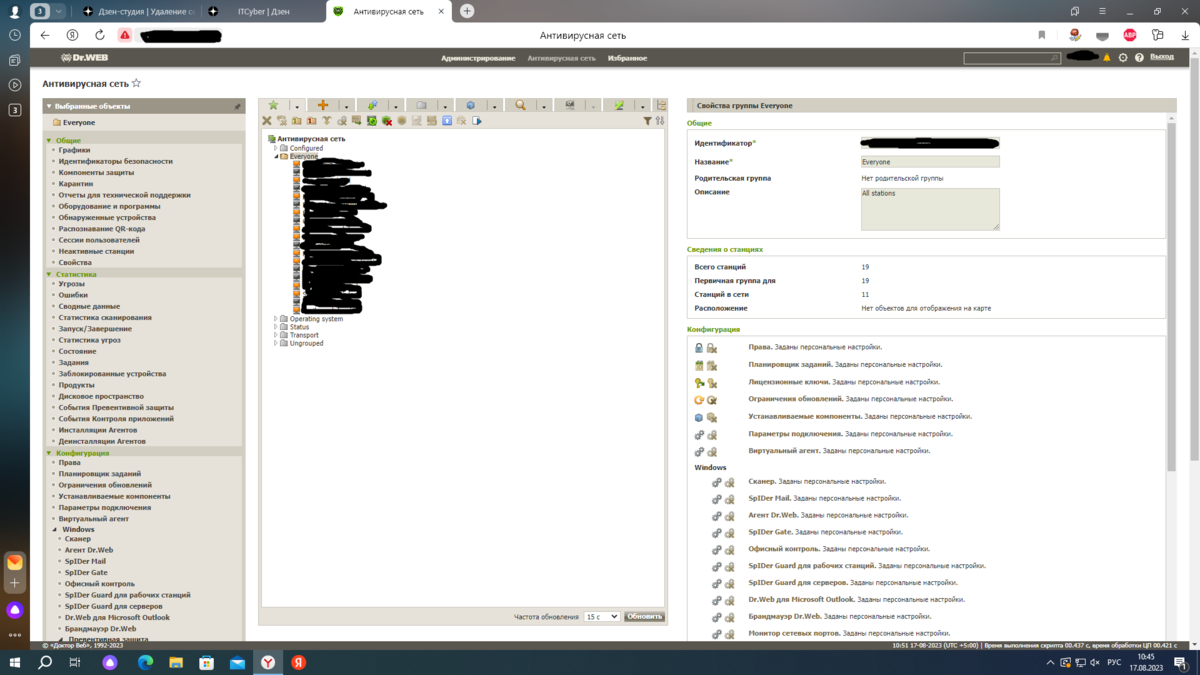This screenshot has height=675, width=1200.
Task: Click the Описание text area
Action: pyautogui.click(x=930, y=209)
